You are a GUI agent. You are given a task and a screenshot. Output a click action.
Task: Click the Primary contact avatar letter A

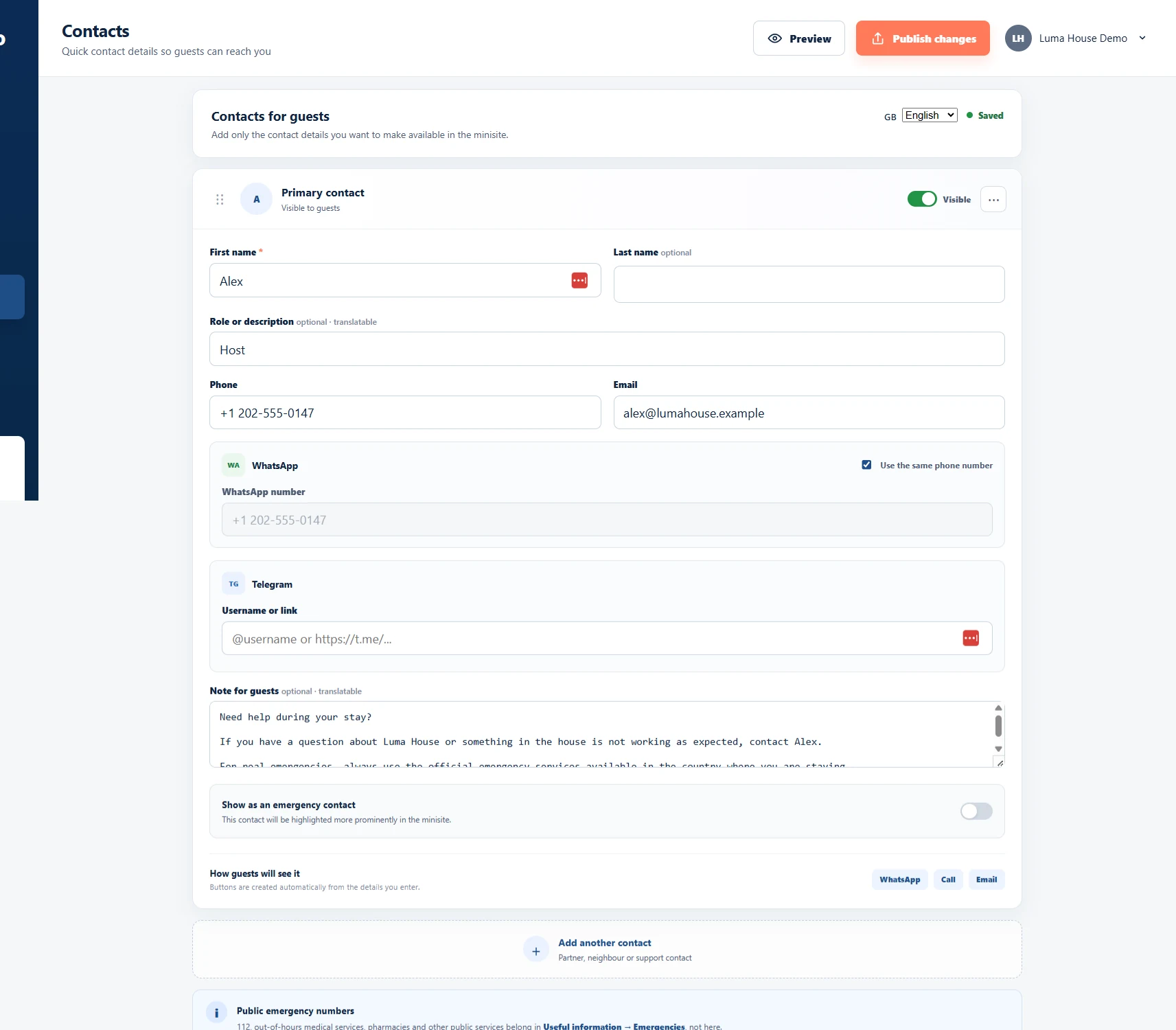click(257, 199)
